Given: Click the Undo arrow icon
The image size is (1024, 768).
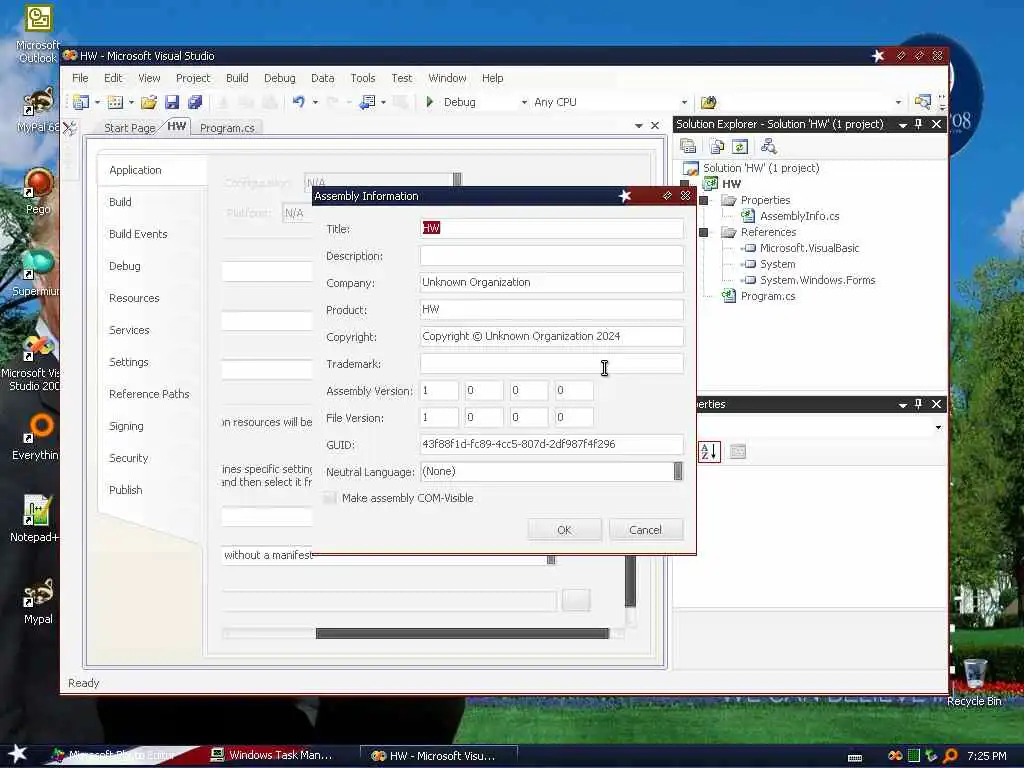Looking at the screenshot, I should coord(299,102).
